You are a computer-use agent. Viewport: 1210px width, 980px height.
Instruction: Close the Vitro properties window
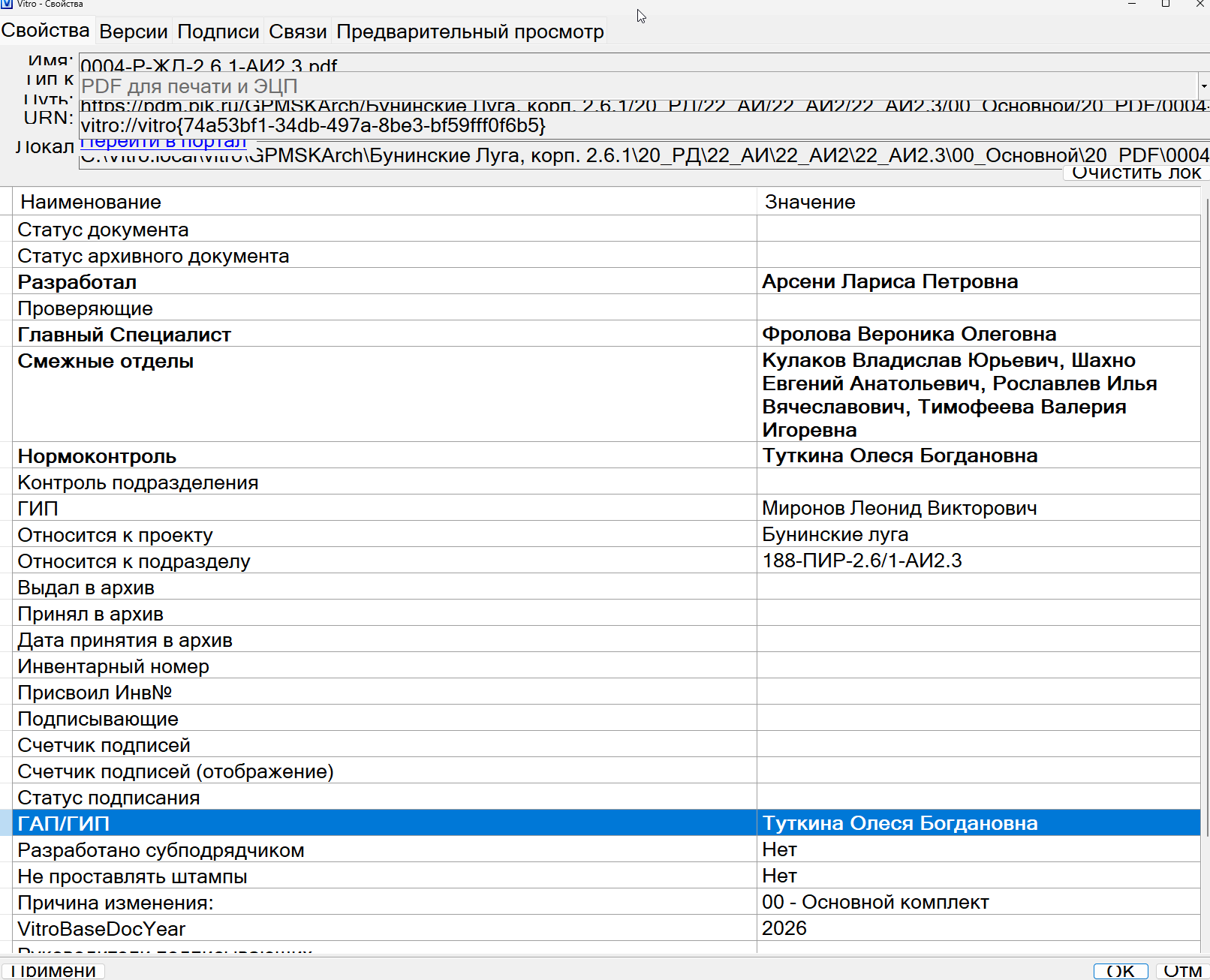click(x=1199, y=4)
